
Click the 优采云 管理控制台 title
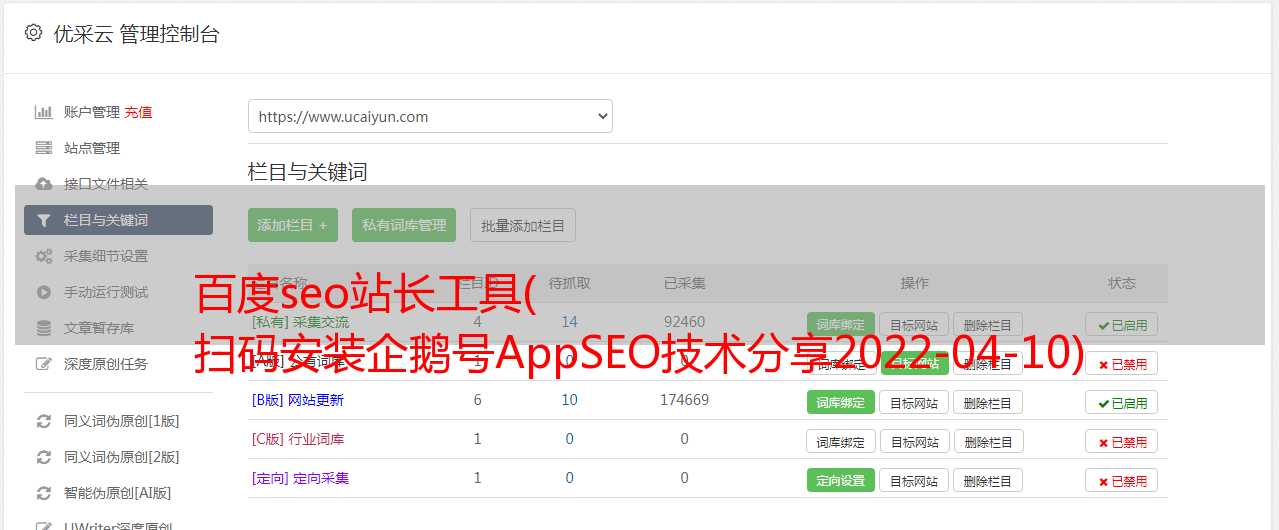tap(136, 34)
